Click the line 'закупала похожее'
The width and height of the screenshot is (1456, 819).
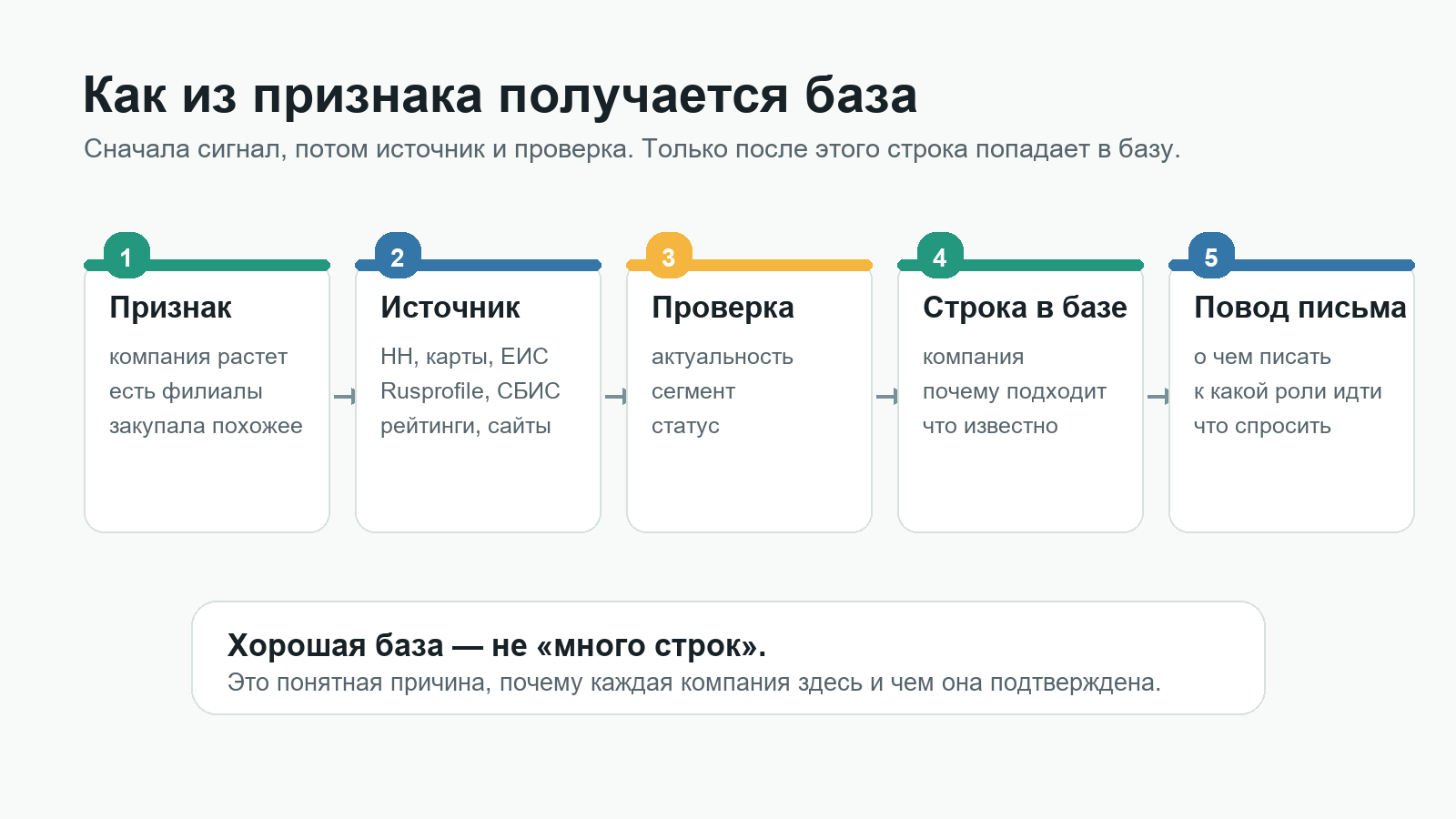tap(206, 426)
